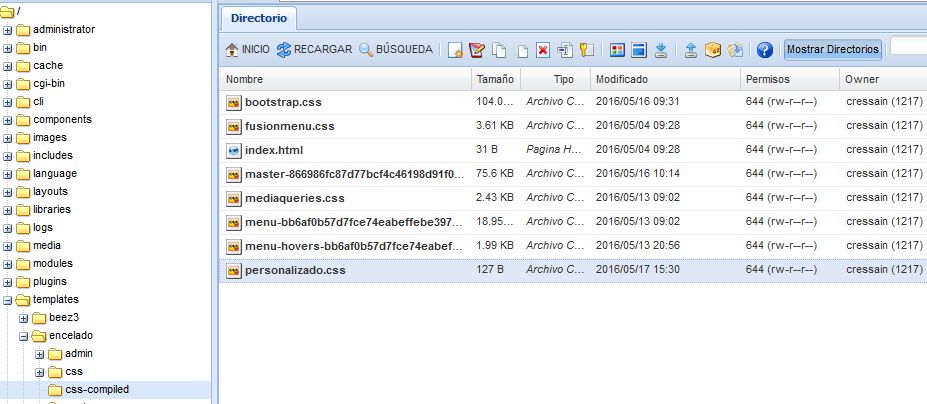
Task: Expand the components folder node
Action: pos(8,120)
